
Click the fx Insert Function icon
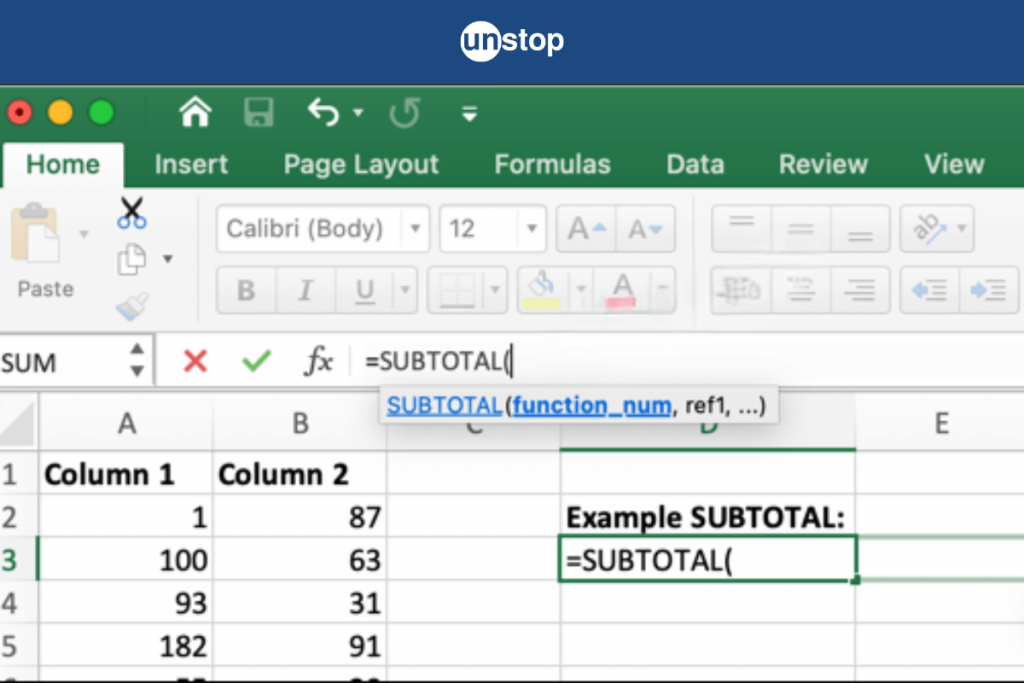point(318,360)
